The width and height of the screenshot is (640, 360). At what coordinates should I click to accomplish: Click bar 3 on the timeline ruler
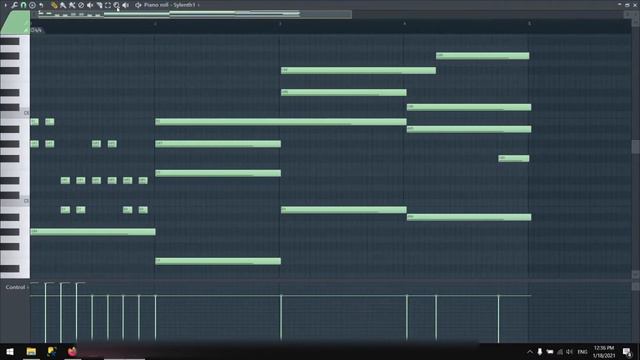click(280, 24)
